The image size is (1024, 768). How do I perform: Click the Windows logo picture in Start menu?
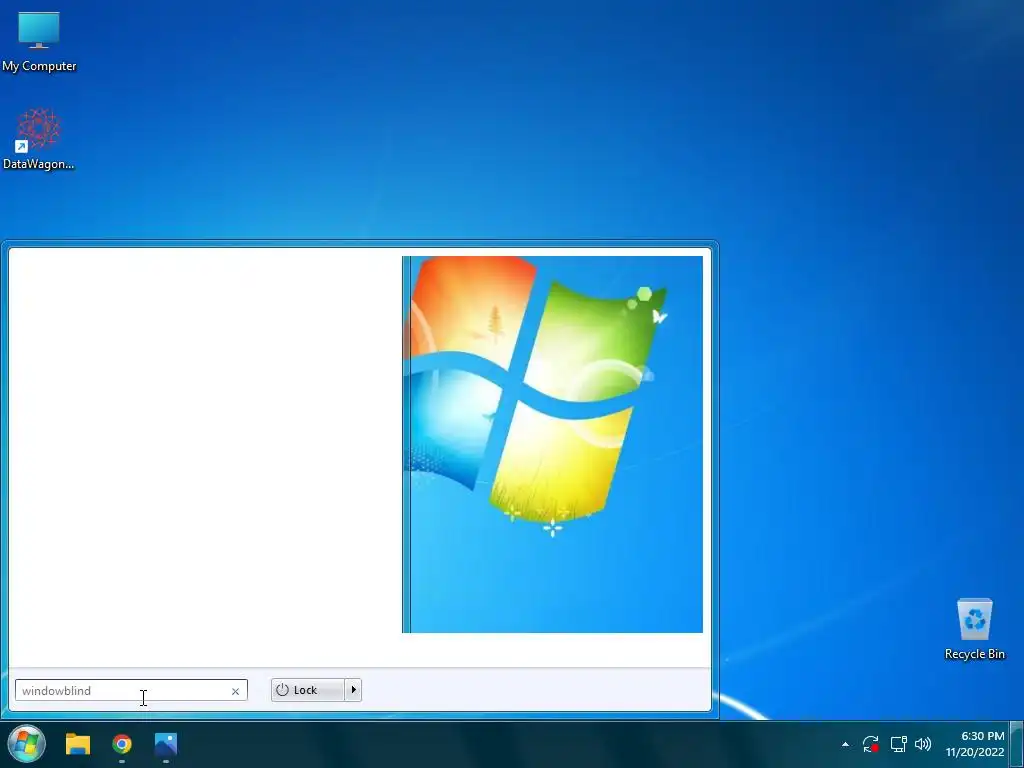[552, 444]
